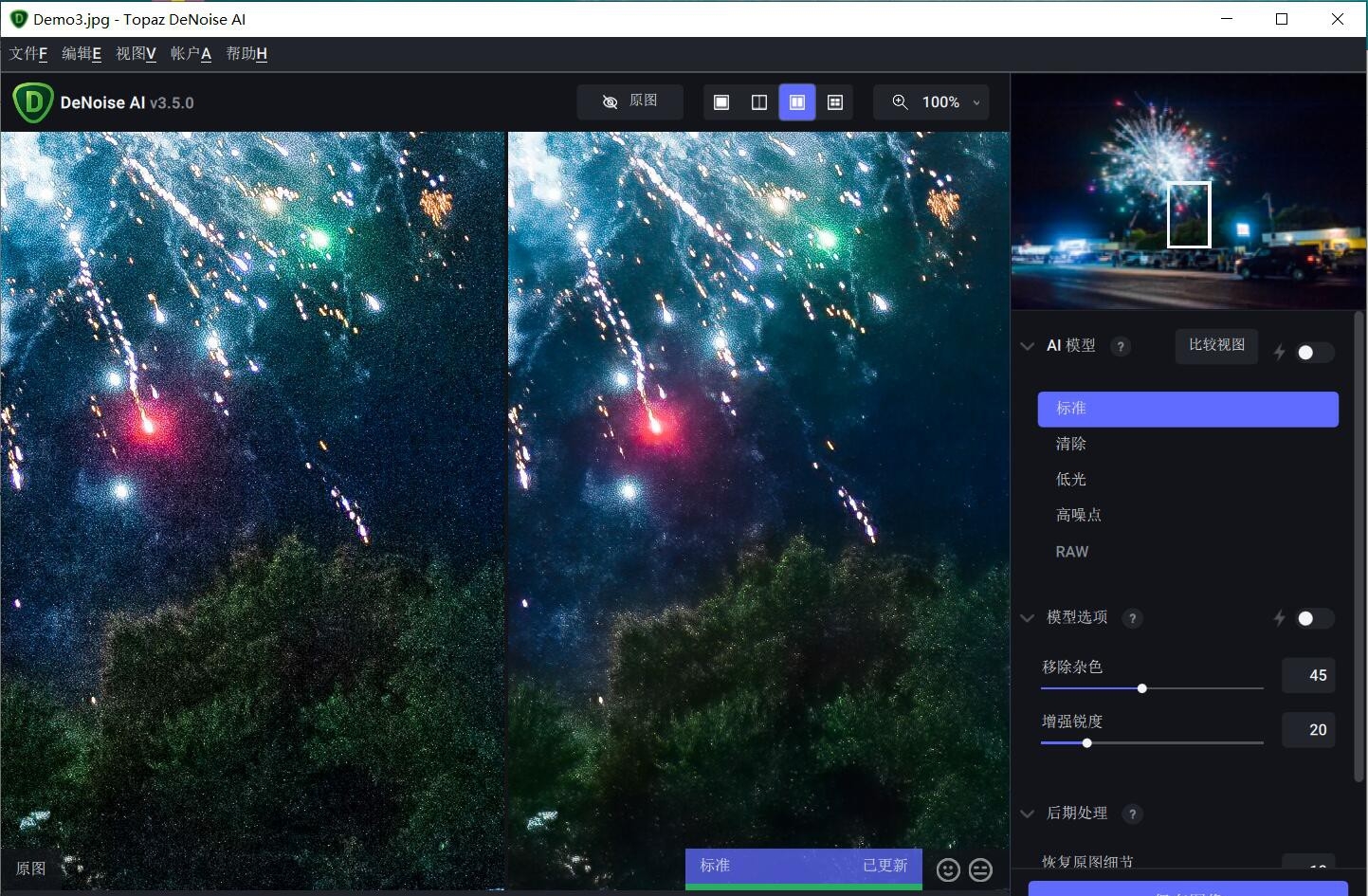
Task: Enable the auto switch for 模型选项
Action: (x=1314, y=619)
